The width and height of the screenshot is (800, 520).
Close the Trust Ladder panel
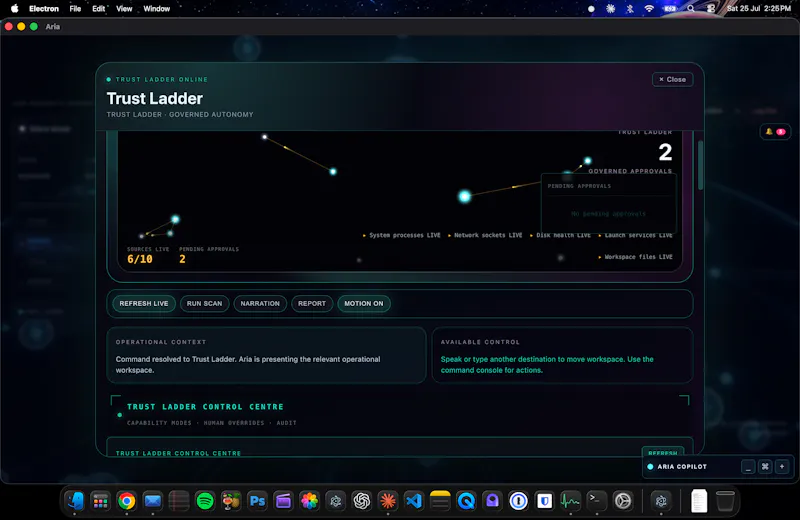672,80
